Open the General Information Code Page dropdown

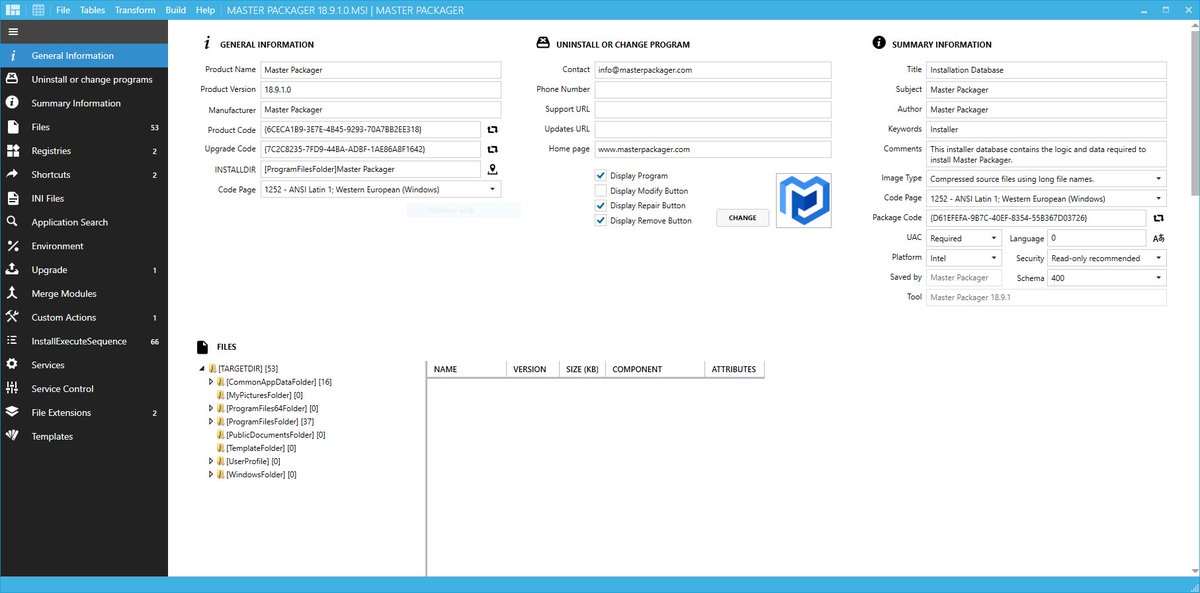click(x=381, y=189)
